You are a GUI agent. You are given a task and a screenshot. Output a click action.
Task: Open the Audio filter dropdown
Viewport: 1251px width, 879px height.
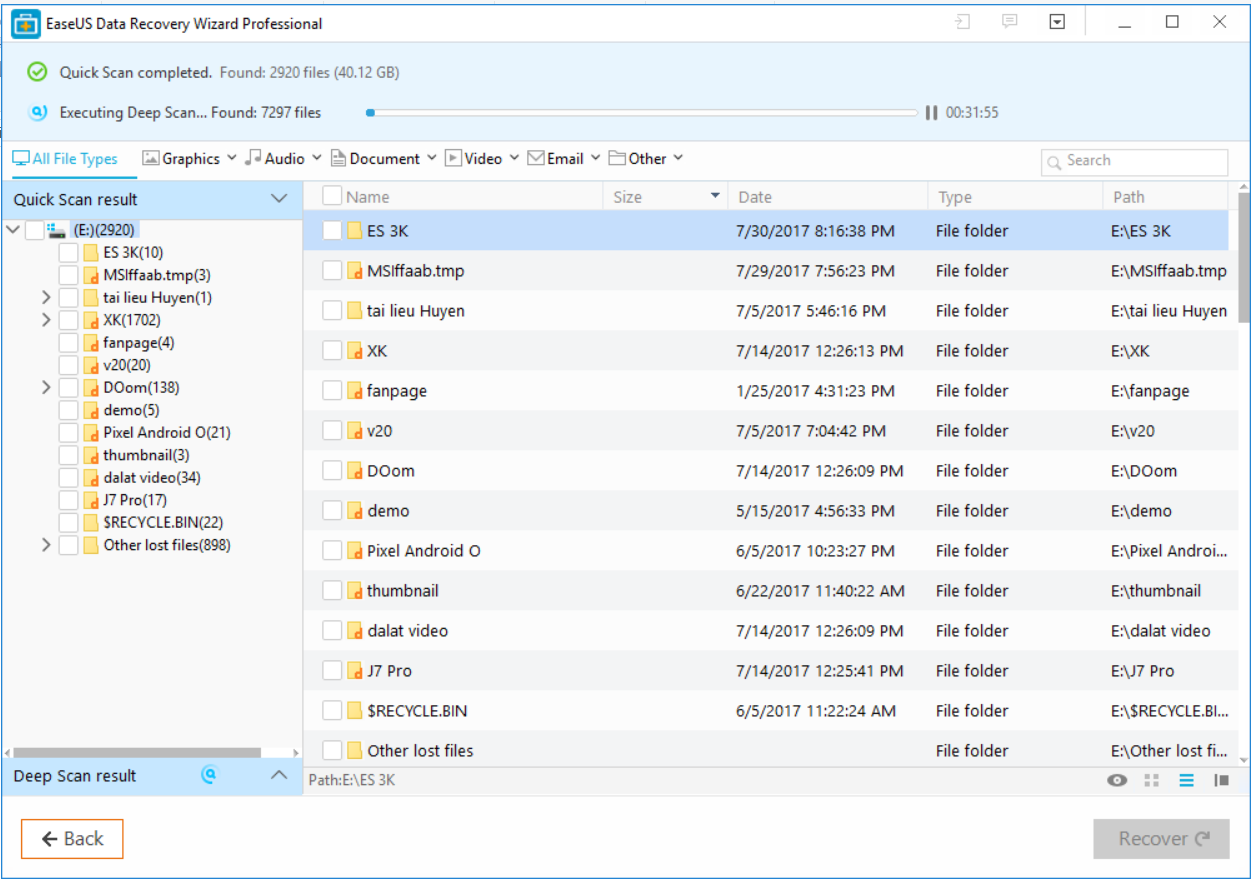coord(284,158)
